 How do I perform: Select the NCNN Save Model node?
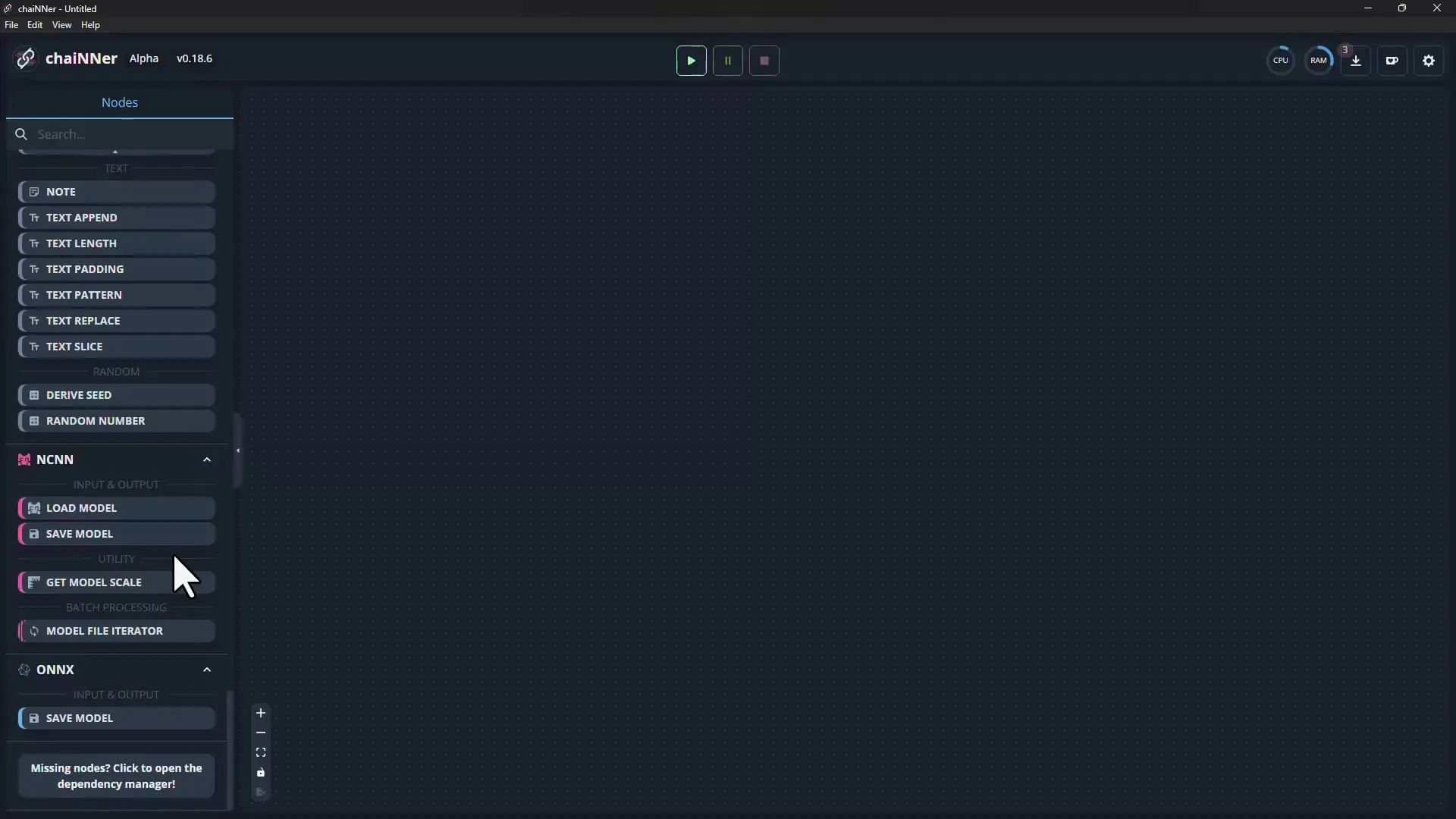(116, 533)
